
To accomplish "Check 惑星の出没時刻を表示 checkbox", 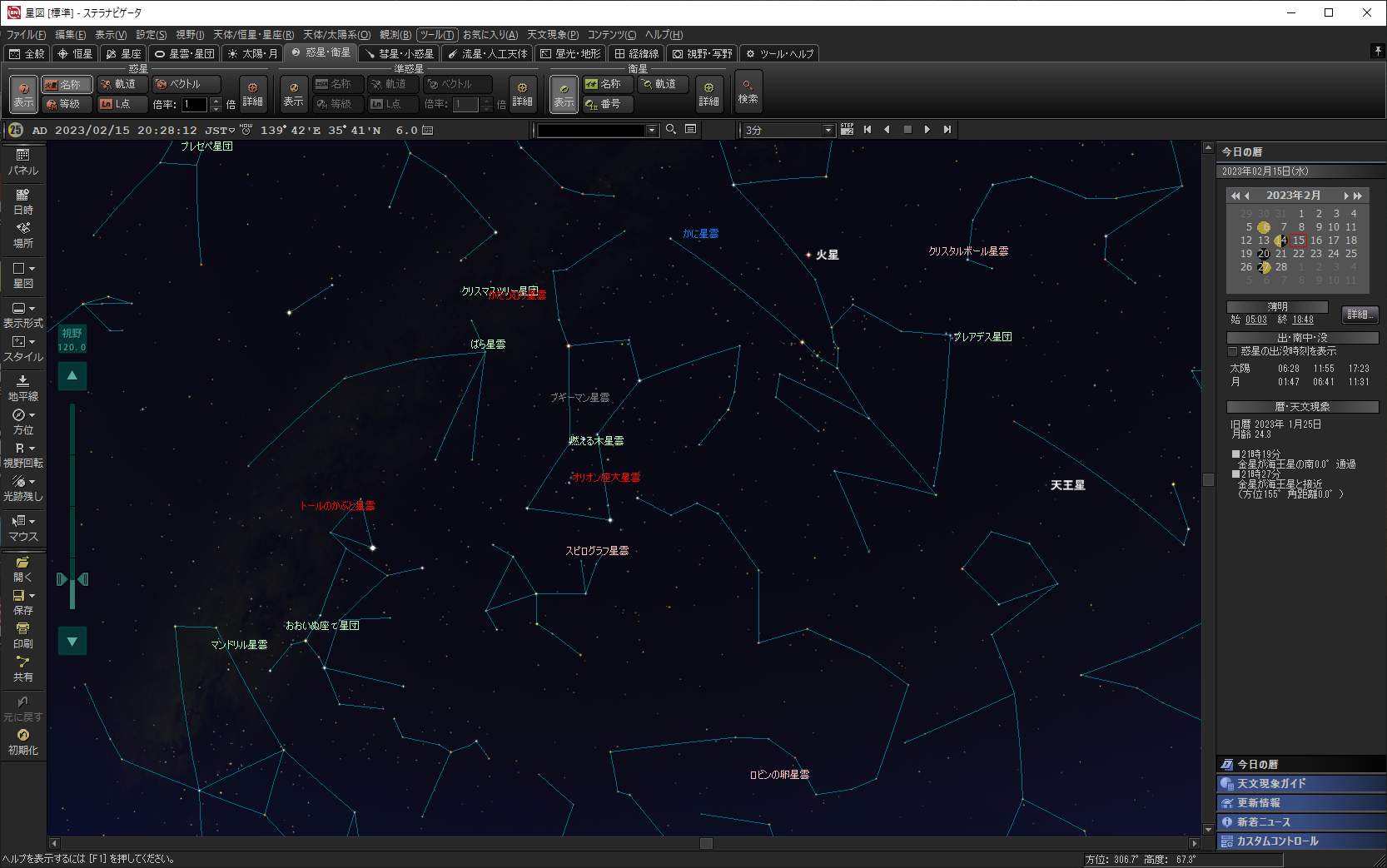I will [1233, 351].
